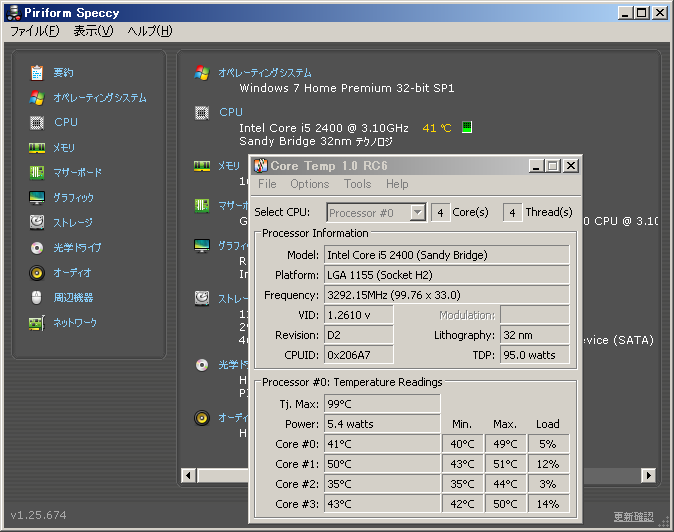
Task: Open the Help menu in Core Temp
Action: 397,184
